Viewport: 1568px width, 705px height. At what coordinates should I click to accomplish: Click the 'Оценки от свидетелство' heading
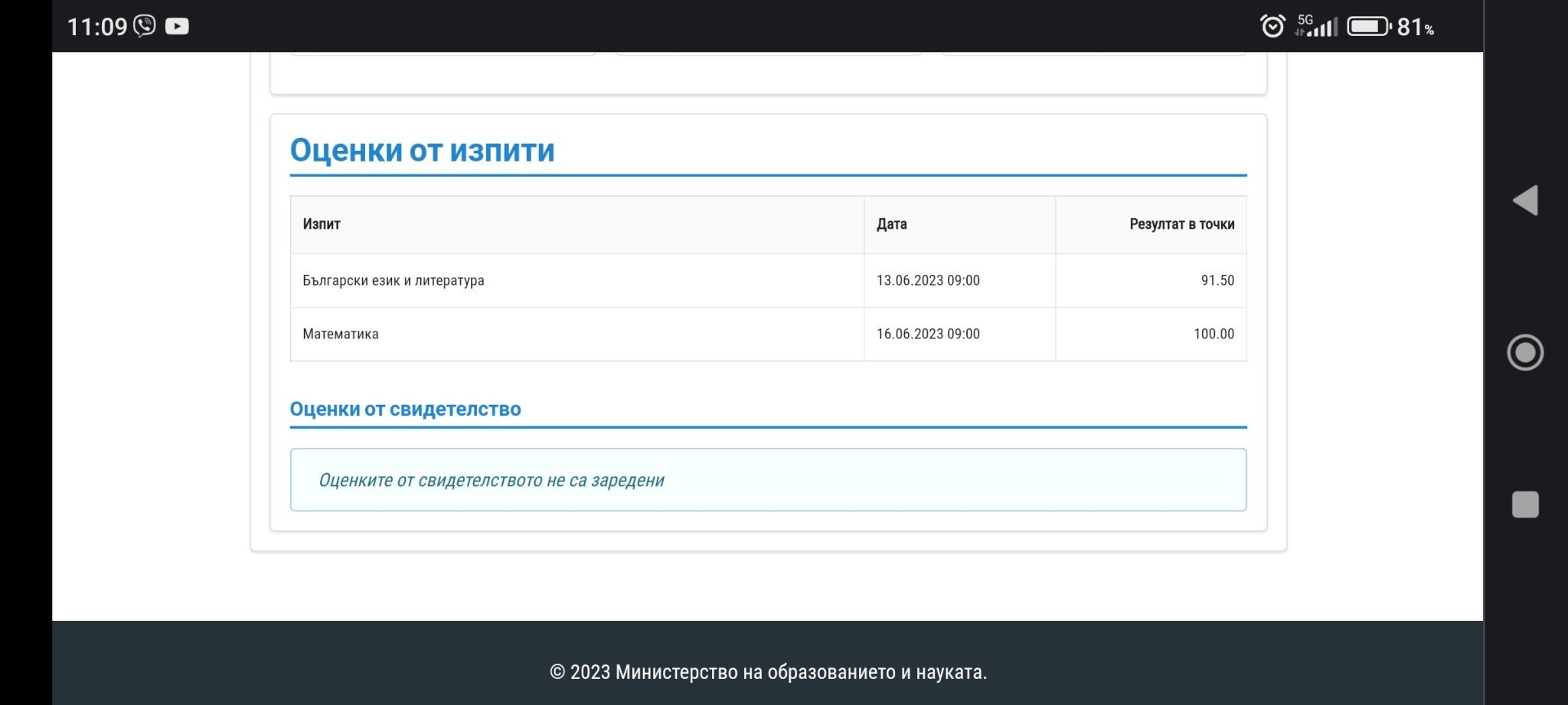[x=405, y=410]
